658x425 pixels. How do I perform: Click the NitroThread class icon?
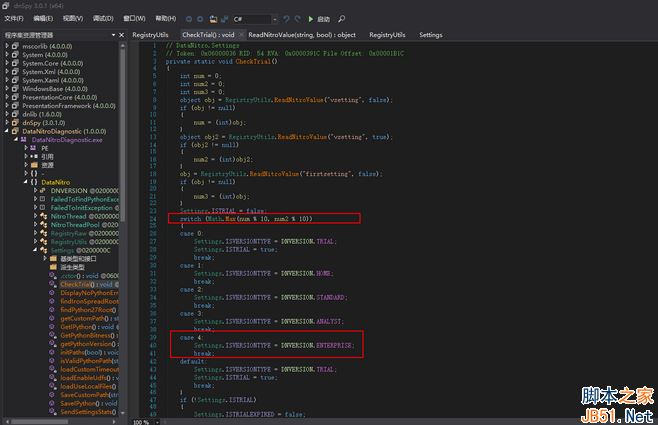point(43,216)
